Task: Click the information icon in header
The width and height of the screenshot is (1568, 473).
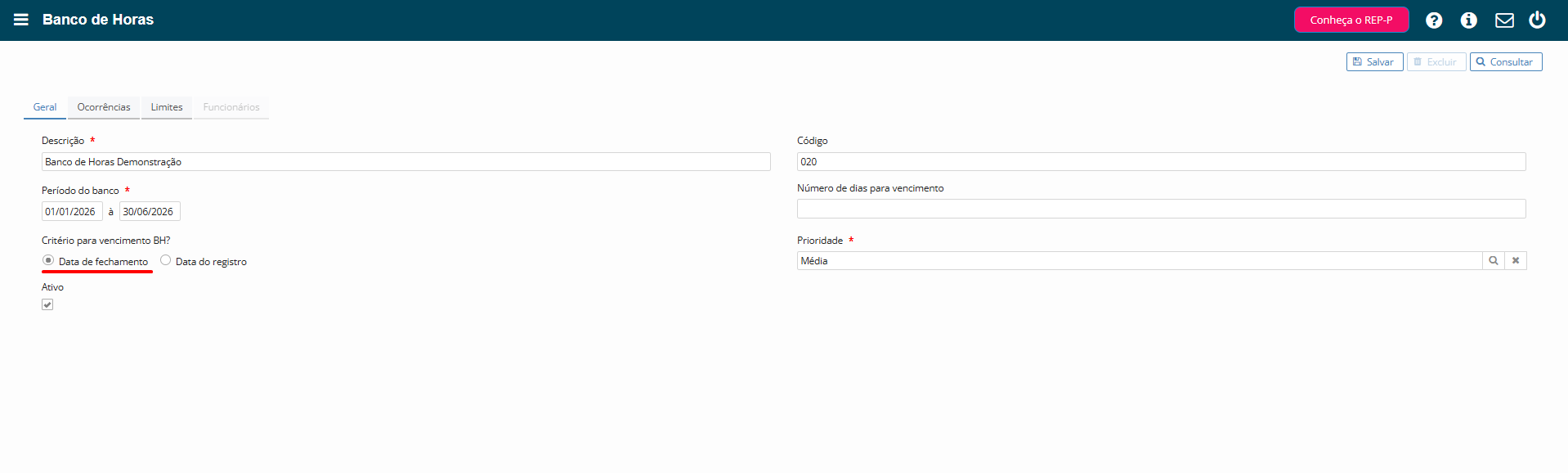Action: pyautogui.click(x=1469, y=20)
